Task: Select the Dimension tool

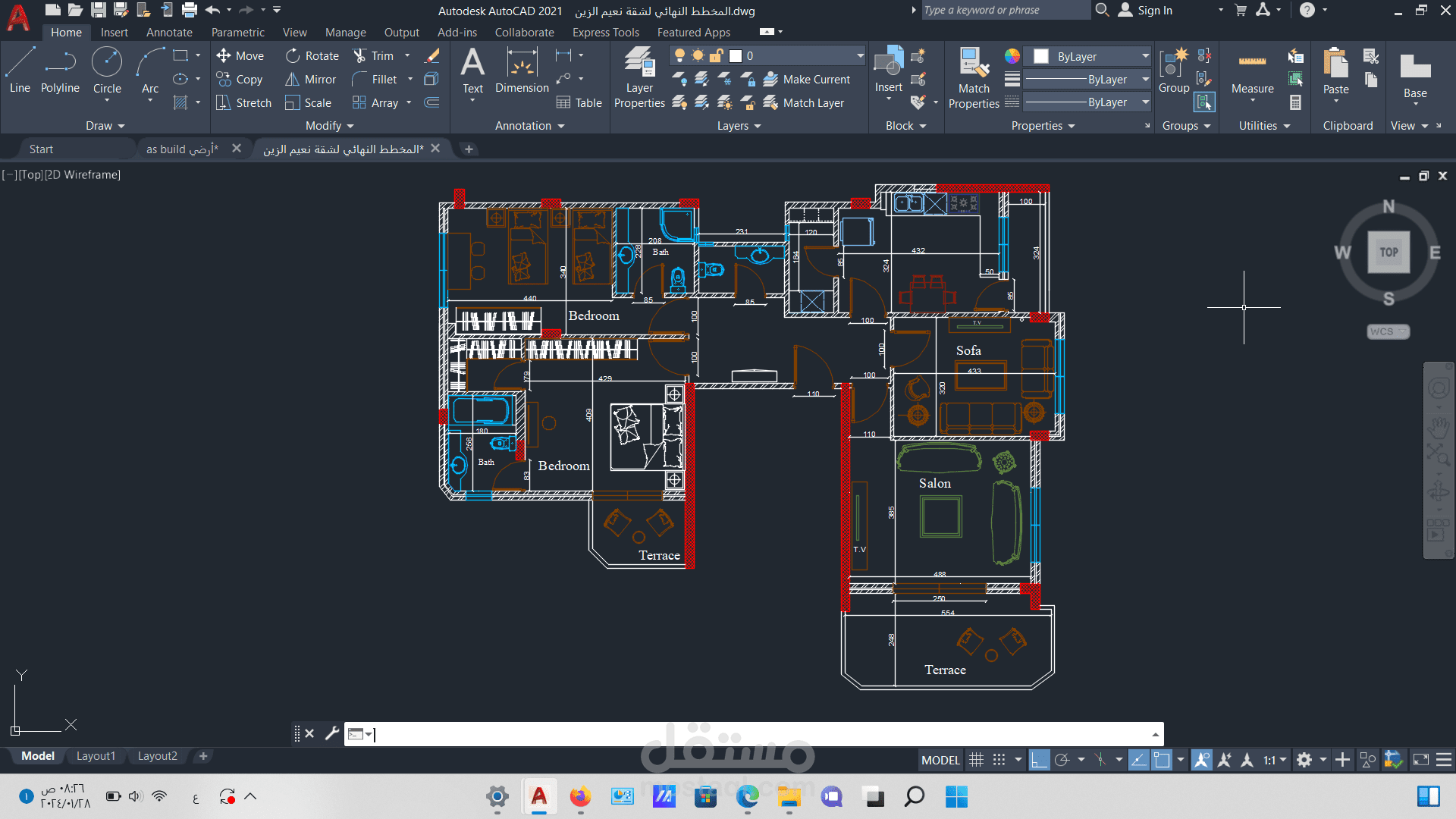Action: 522,70
